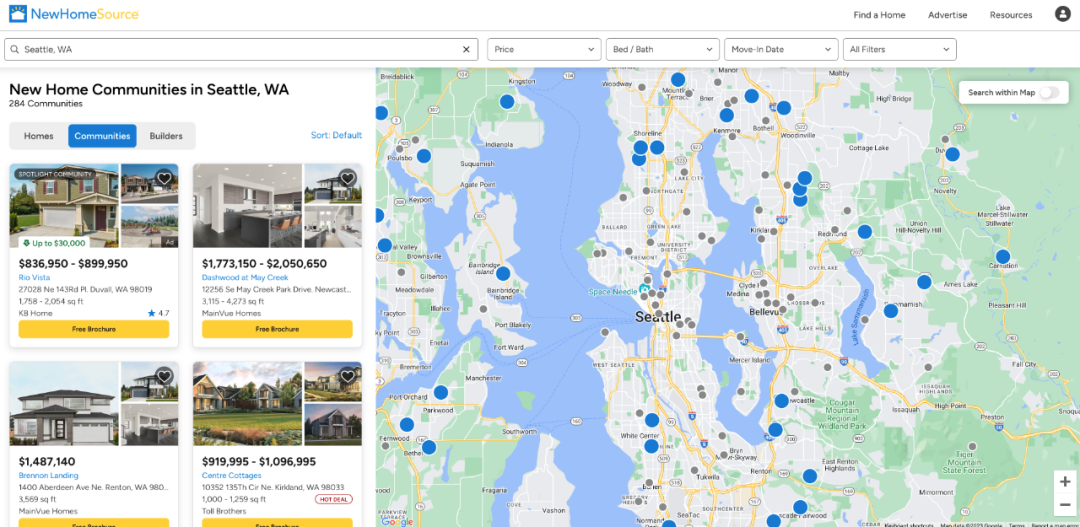Image resolution: width=1080 pixels, height=527 pixels.
Task: Favorite the Rio Vista listing heart
Action: click(x=164, y=178)
